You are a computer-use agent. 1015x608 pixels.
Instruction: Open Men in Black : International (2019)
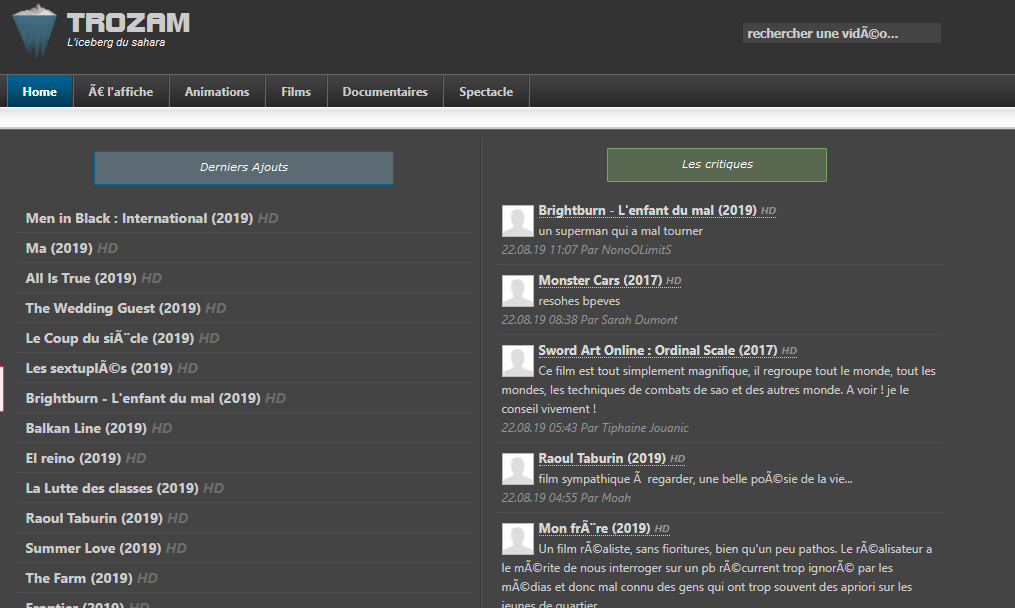point(139,218)
